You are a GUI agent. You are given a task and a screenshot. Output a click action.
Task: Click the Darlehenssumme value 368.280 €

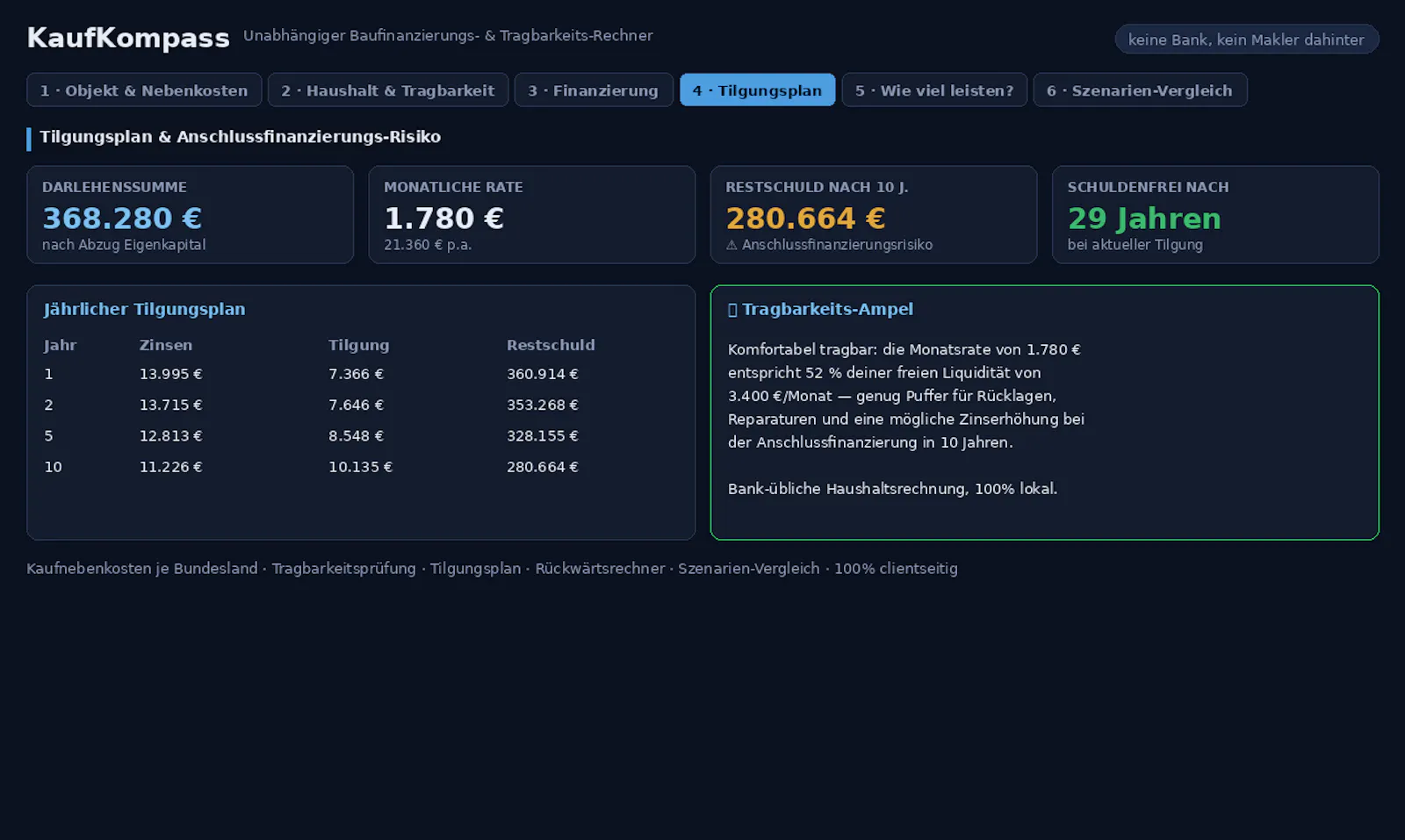pos(122,218)
